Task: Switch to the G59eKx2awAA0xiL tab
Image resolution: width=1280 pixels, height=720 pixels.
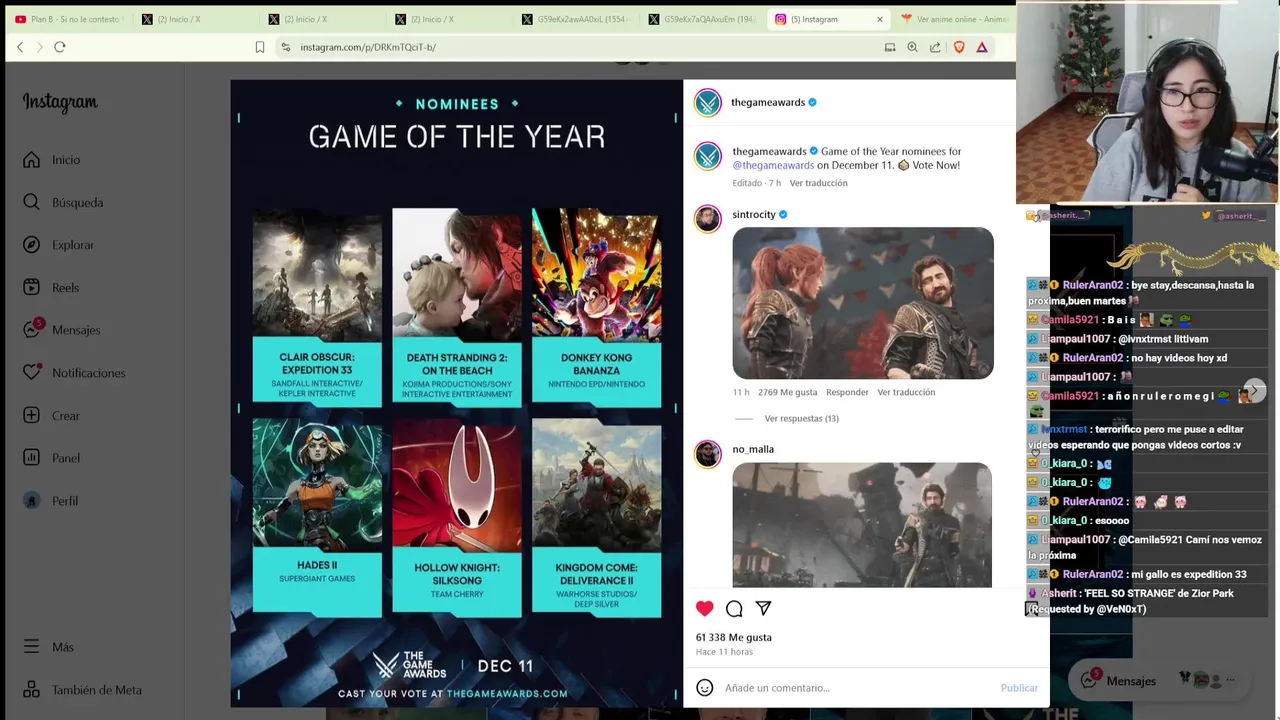Action: pyautogui.click(x=575, y=19)
